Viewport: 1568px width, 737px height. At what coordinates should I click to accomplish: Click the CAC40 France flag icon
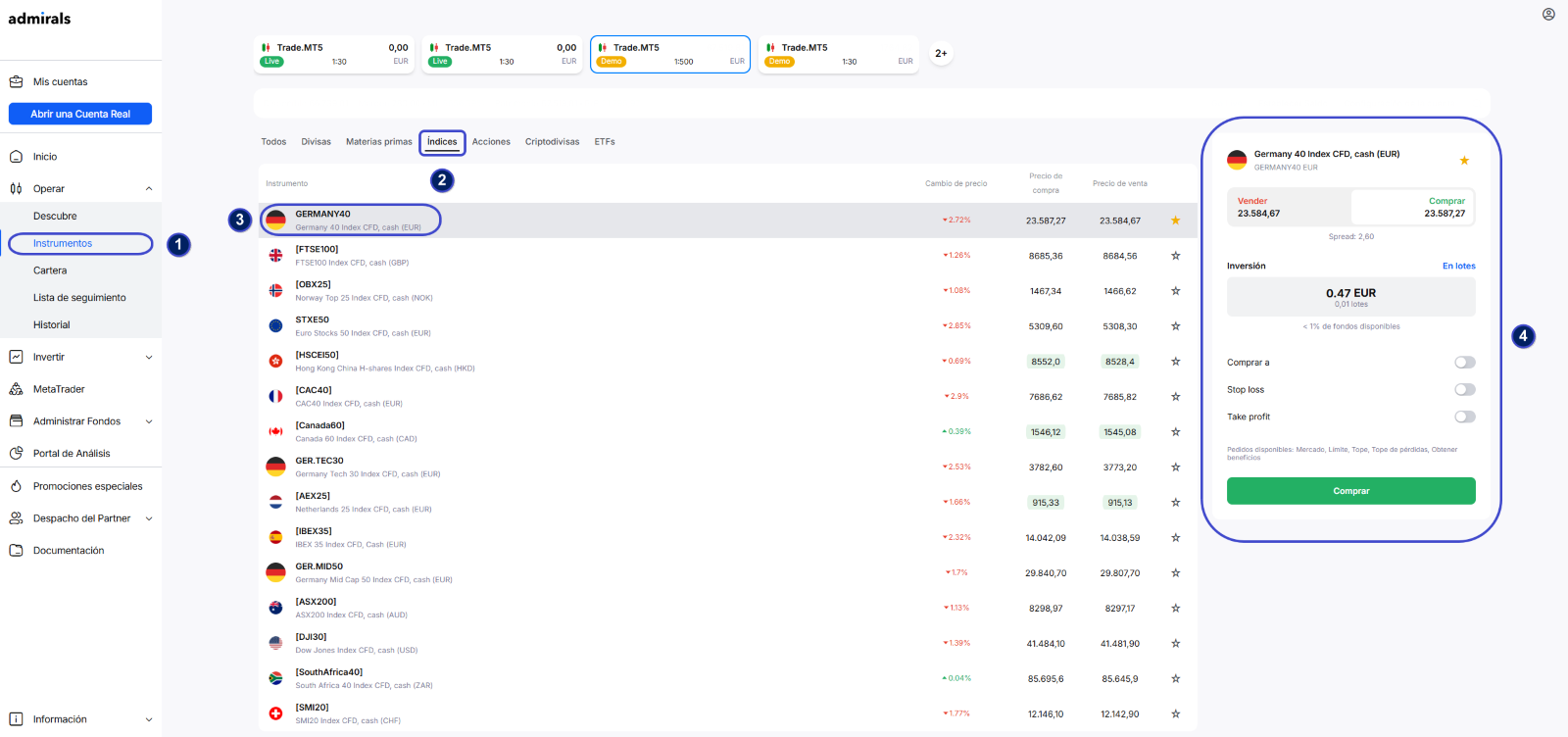(275, 397)
